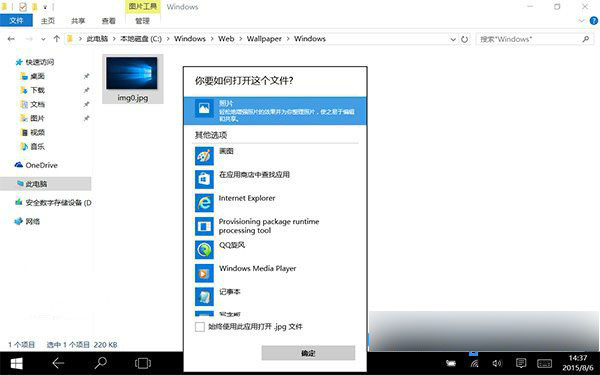Open the touch keyboard tray icon
The image size is (600, 375).
click(x=544, y=364)
